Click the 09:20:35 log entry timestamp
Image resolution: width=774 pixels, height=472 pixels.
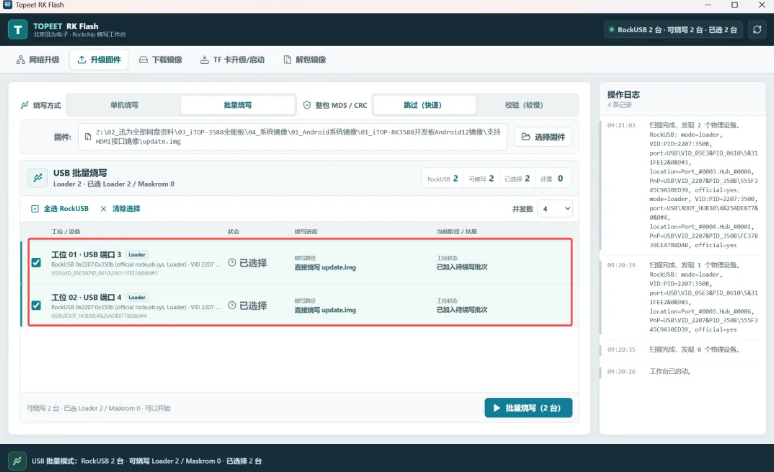621,350
